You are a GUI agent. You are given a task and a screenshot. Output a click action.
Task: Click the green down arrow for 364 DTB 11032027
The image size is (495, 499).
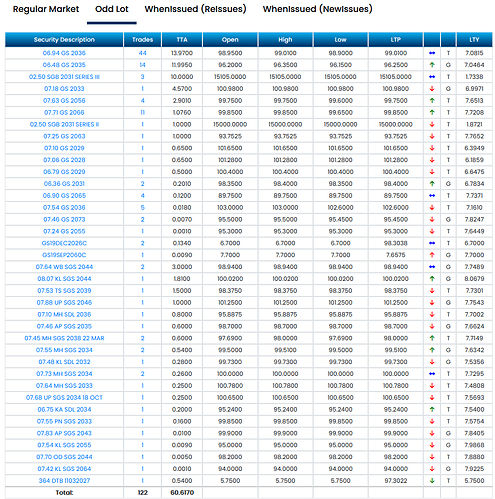(x=432, y=481)
